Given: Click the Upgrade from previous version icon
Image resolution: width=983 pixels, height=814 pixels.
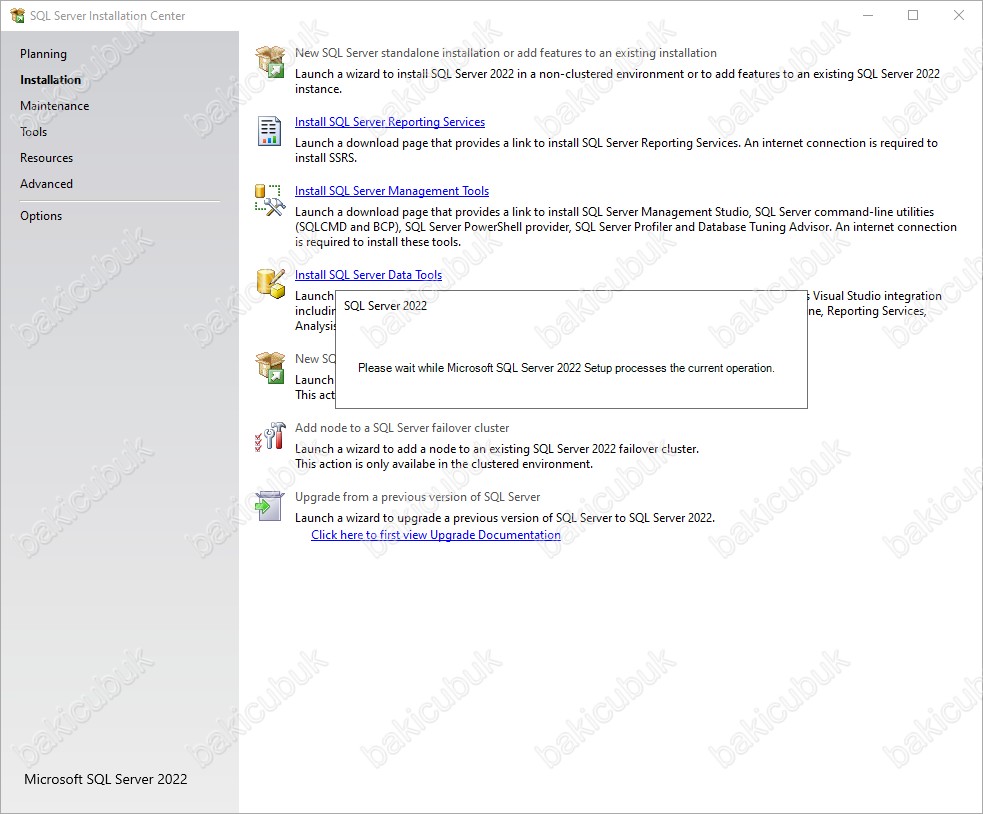Looking at the screenshot, I should (270, 505).
